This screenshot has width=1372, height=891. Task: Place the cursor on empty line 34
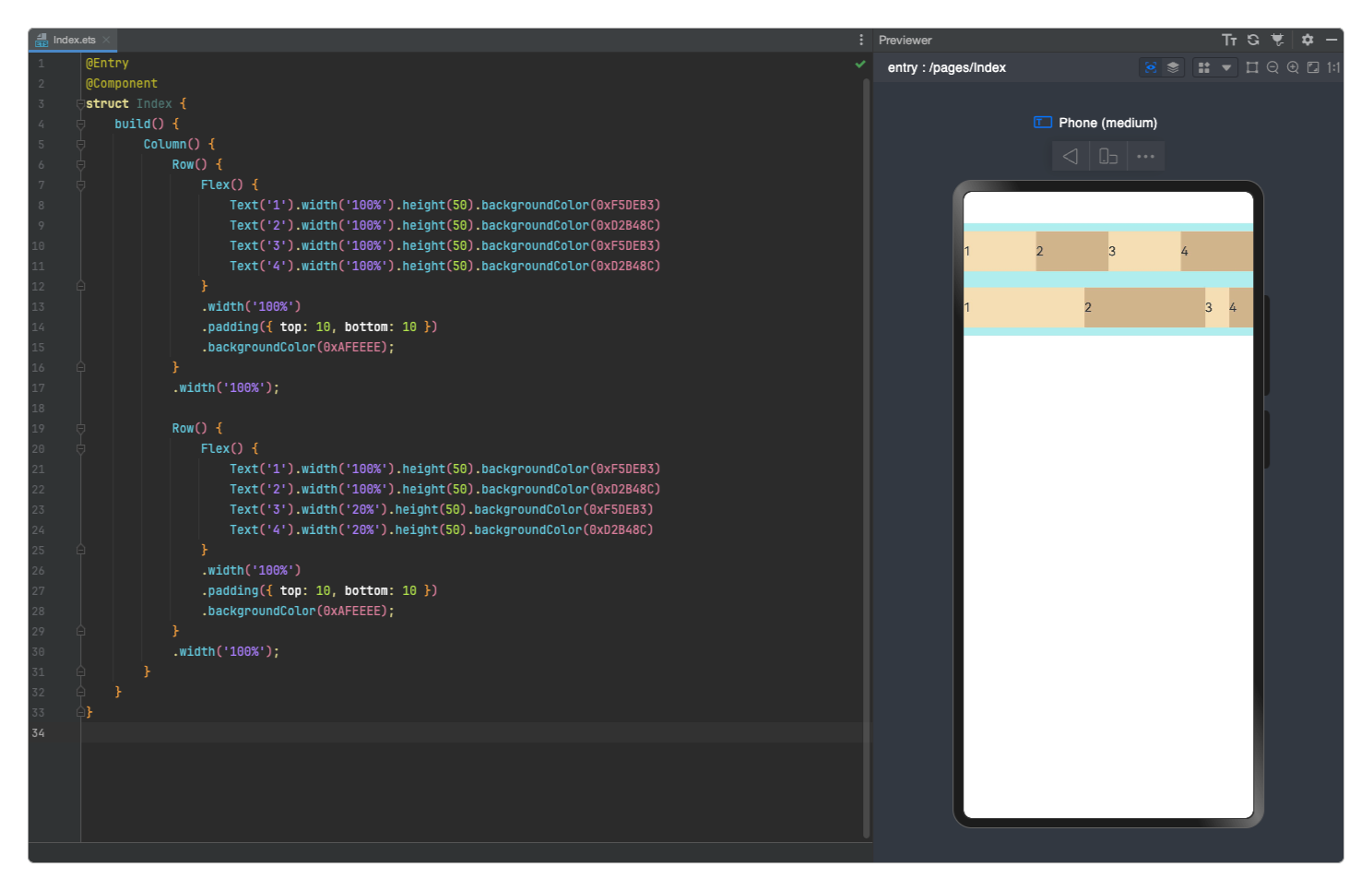pos(470,732)
